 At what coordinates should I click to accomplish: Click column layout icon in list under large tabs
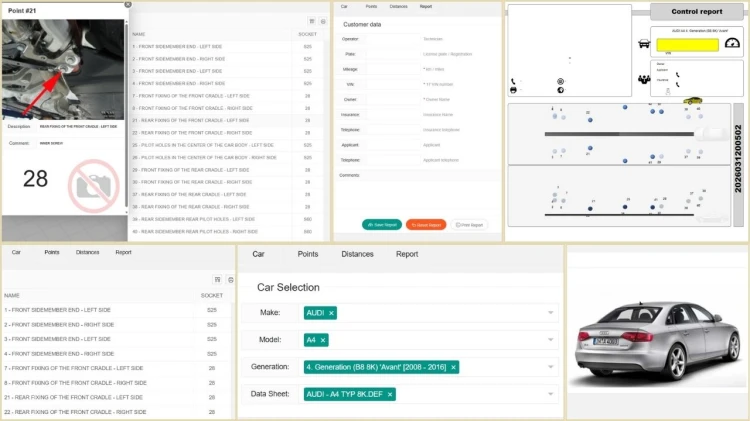(x=217, y=279)
